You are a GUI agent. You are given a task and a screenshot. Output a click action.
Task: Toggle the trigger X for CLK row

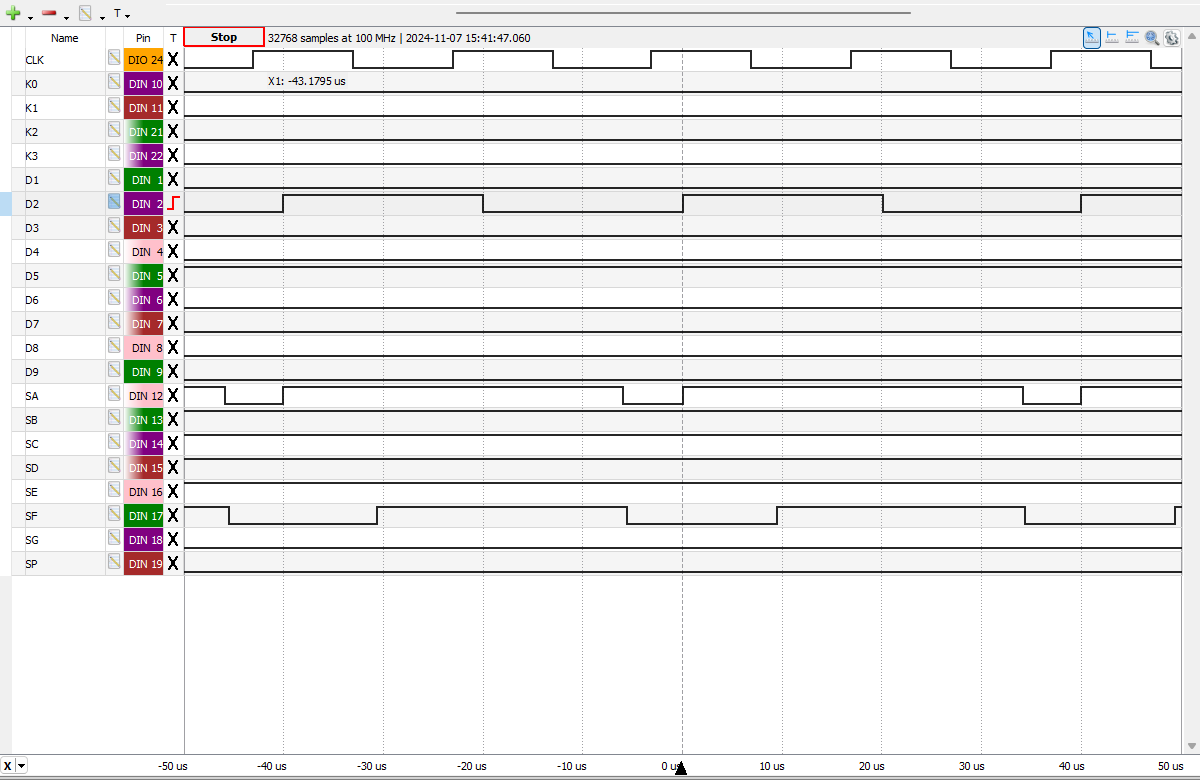(x=173, y=60)
